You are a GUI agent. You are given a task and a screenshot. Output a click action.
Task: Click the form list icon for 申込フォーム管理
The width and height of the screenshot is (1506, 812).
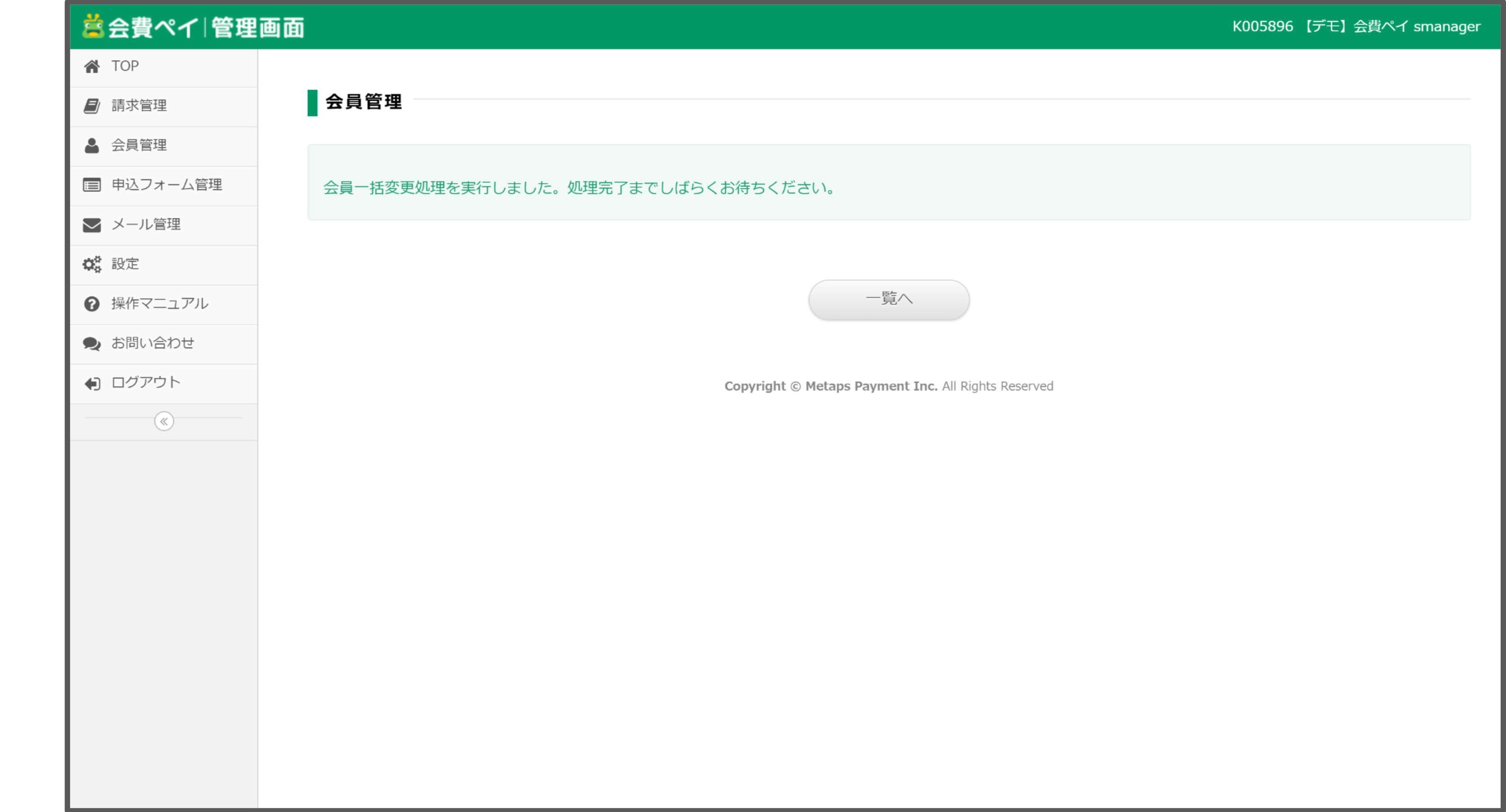[92, 185]
